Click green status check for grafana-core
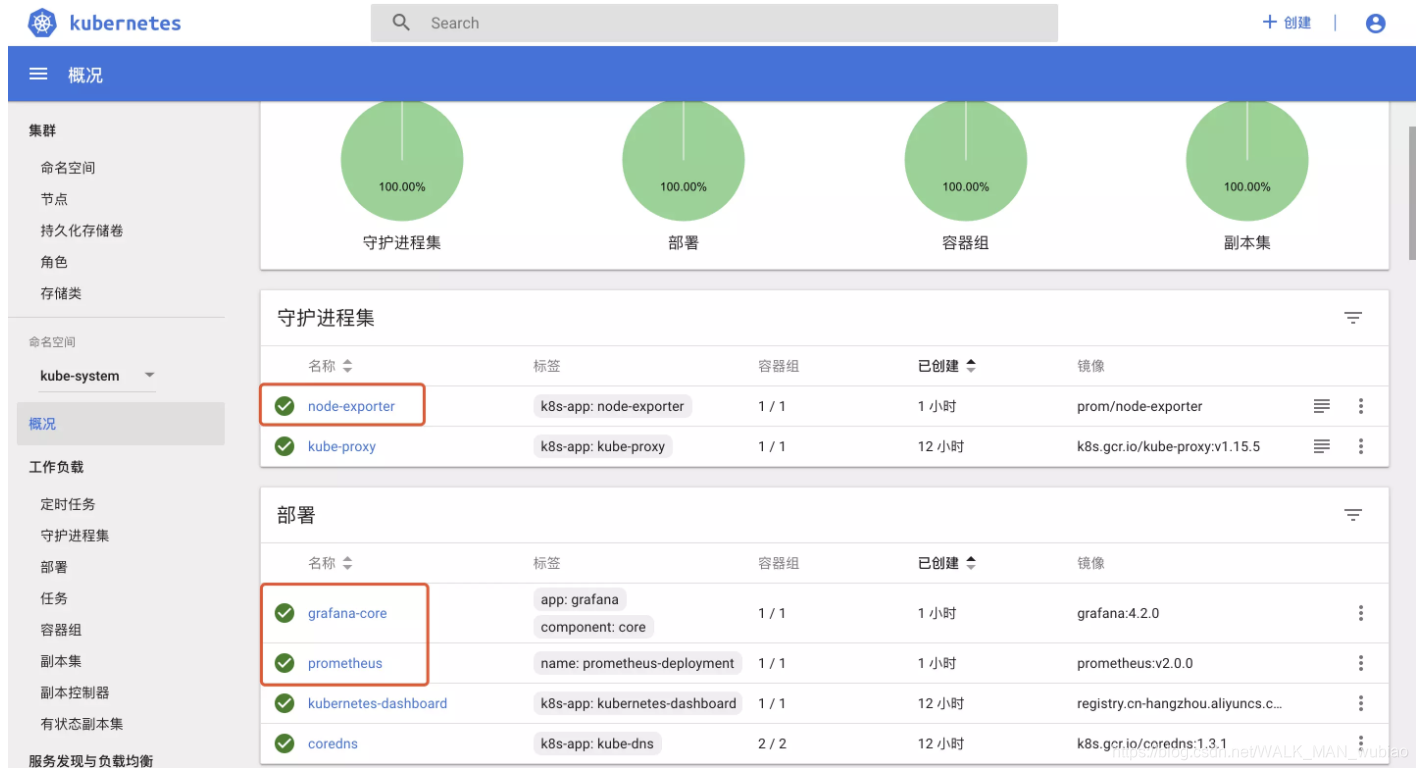The image size is (1418, 770). 285,613
